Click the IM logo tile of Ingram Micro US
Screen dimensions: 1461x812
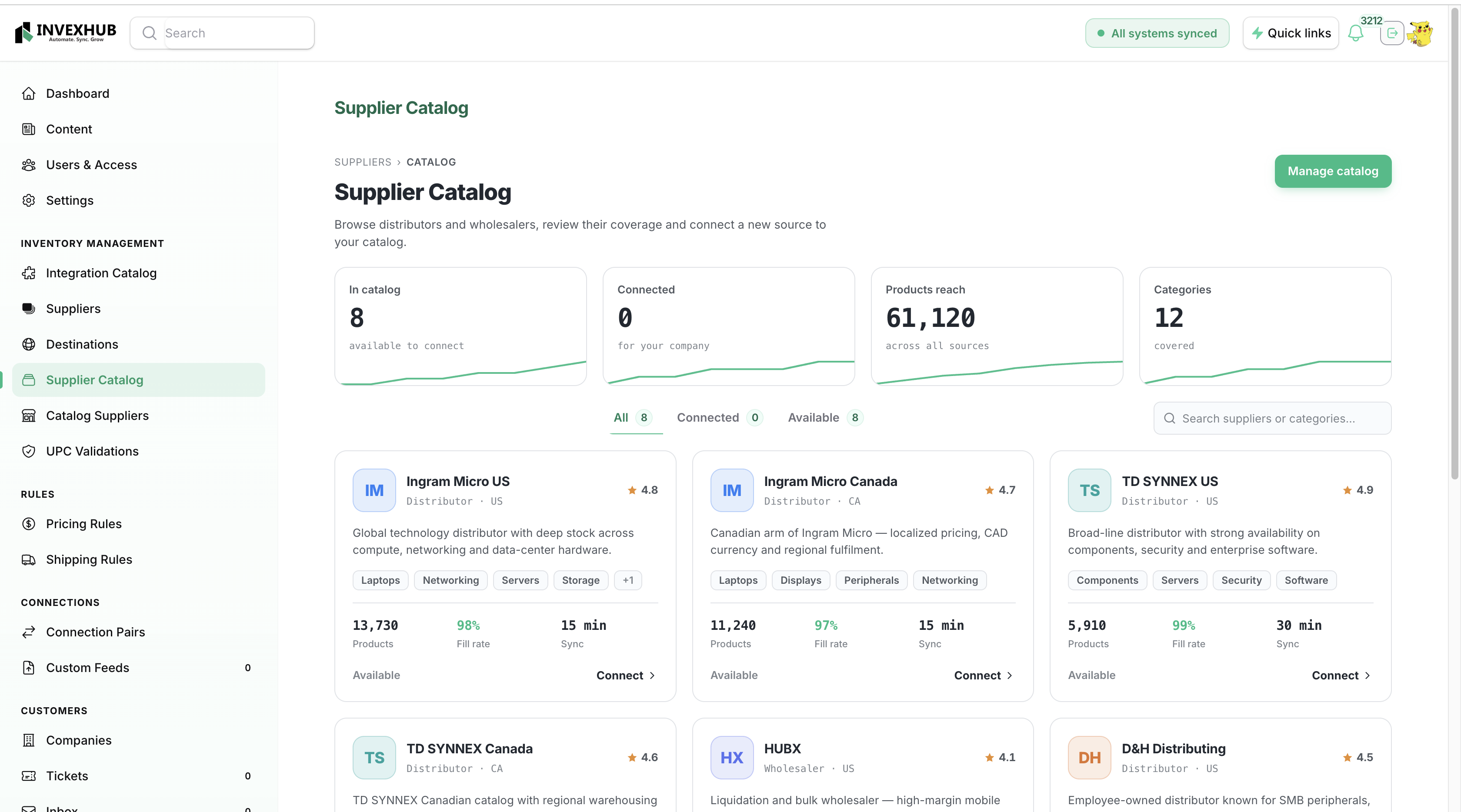374,490
